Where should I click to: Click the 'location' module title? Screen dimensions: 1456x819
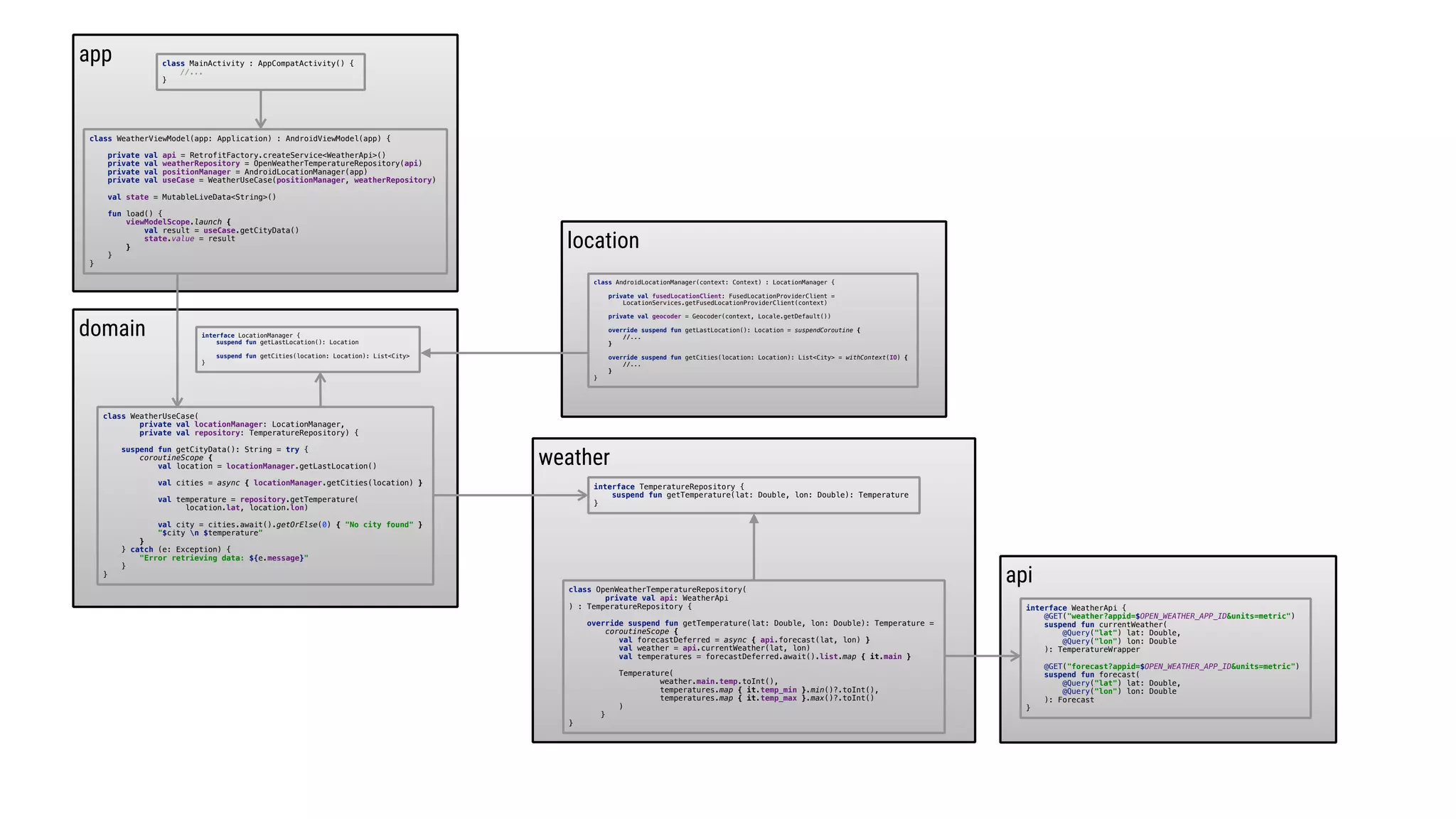point(603,240)
